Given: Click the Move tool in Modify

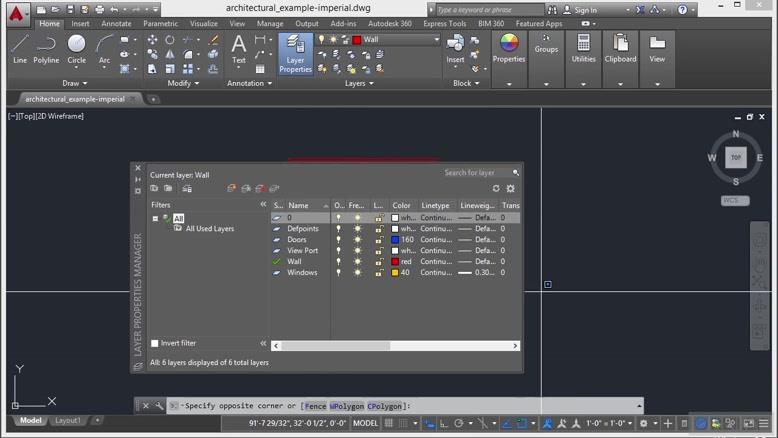Looking at the screenshot, I should 152,40.
